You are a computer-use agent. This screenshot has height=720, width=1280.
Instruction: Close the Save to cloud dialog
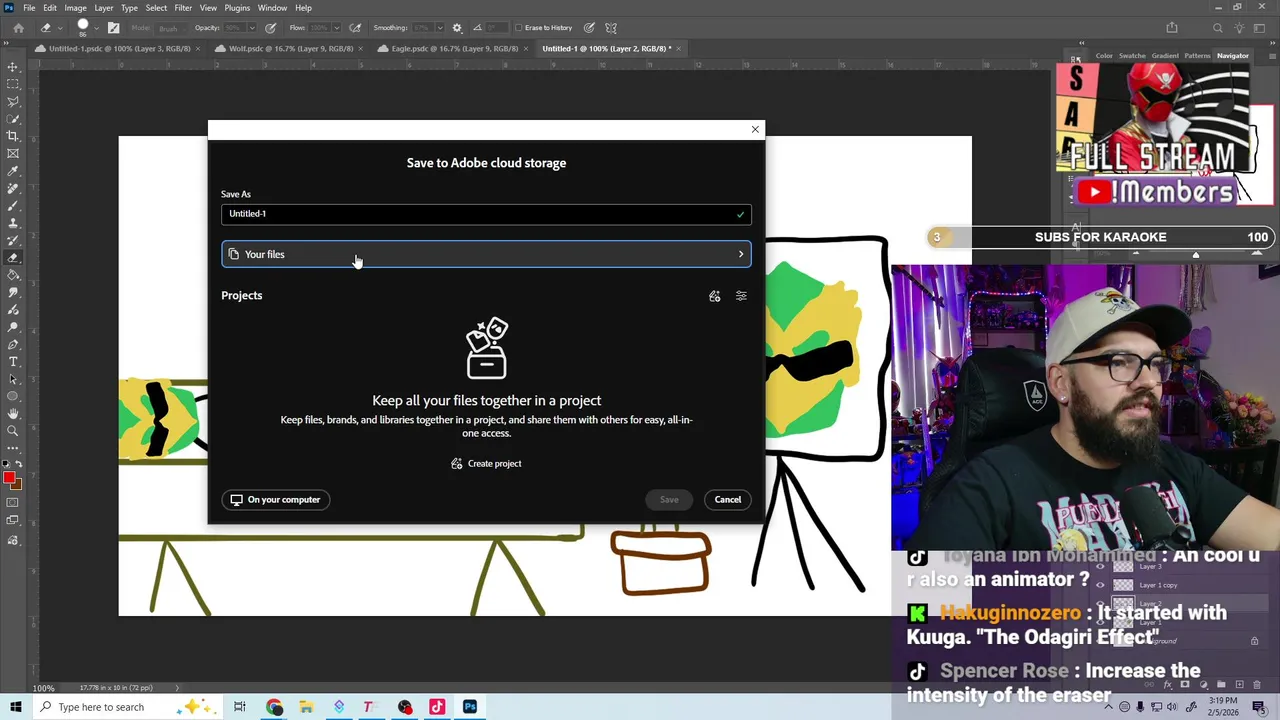click(x=755, y=129)
